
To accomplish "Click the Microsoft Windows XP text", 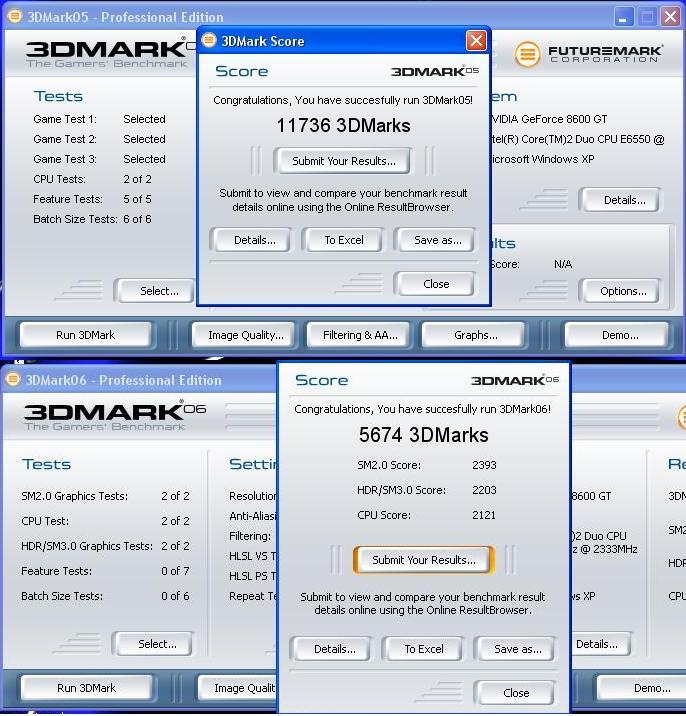I will tap(543, 159).
